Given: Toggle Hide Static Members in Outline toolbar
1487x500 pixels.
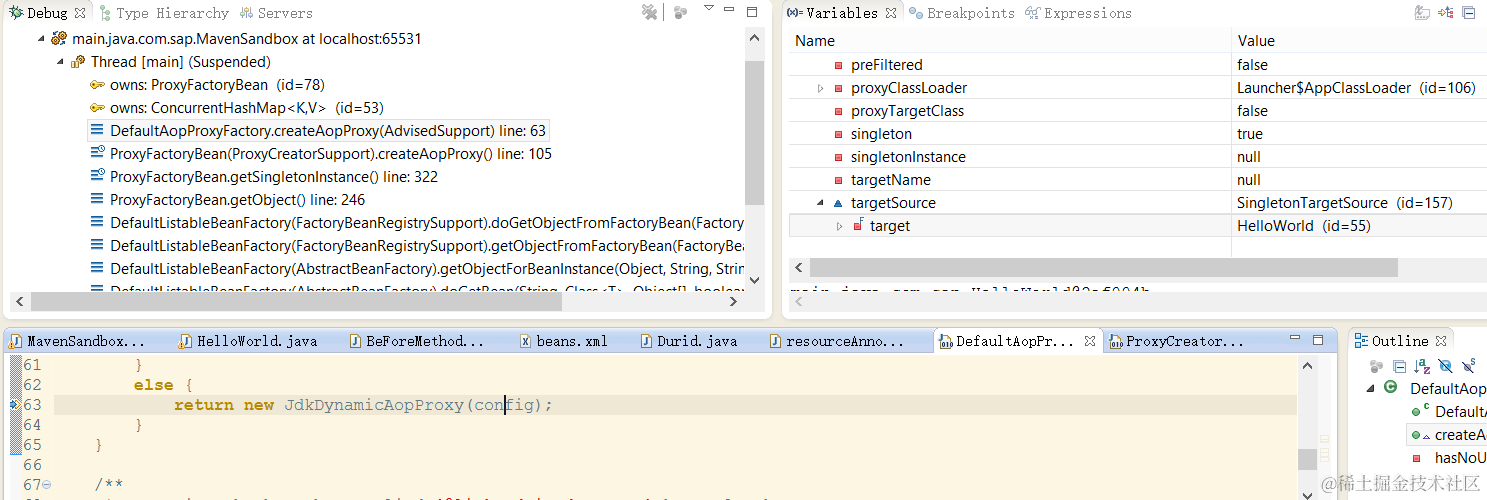Looking at the screenshot, I should pos(1468,366).
